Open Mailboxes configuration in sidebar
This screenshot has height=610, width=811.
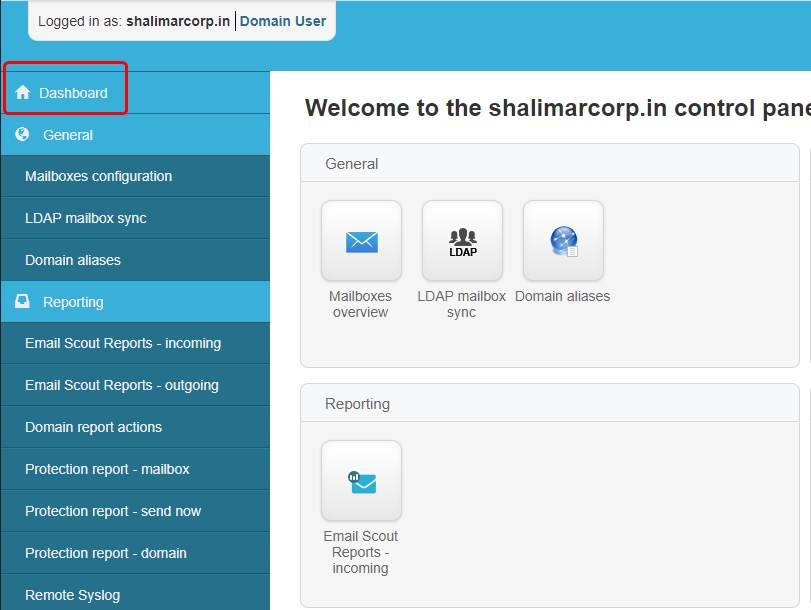(98, 177)
